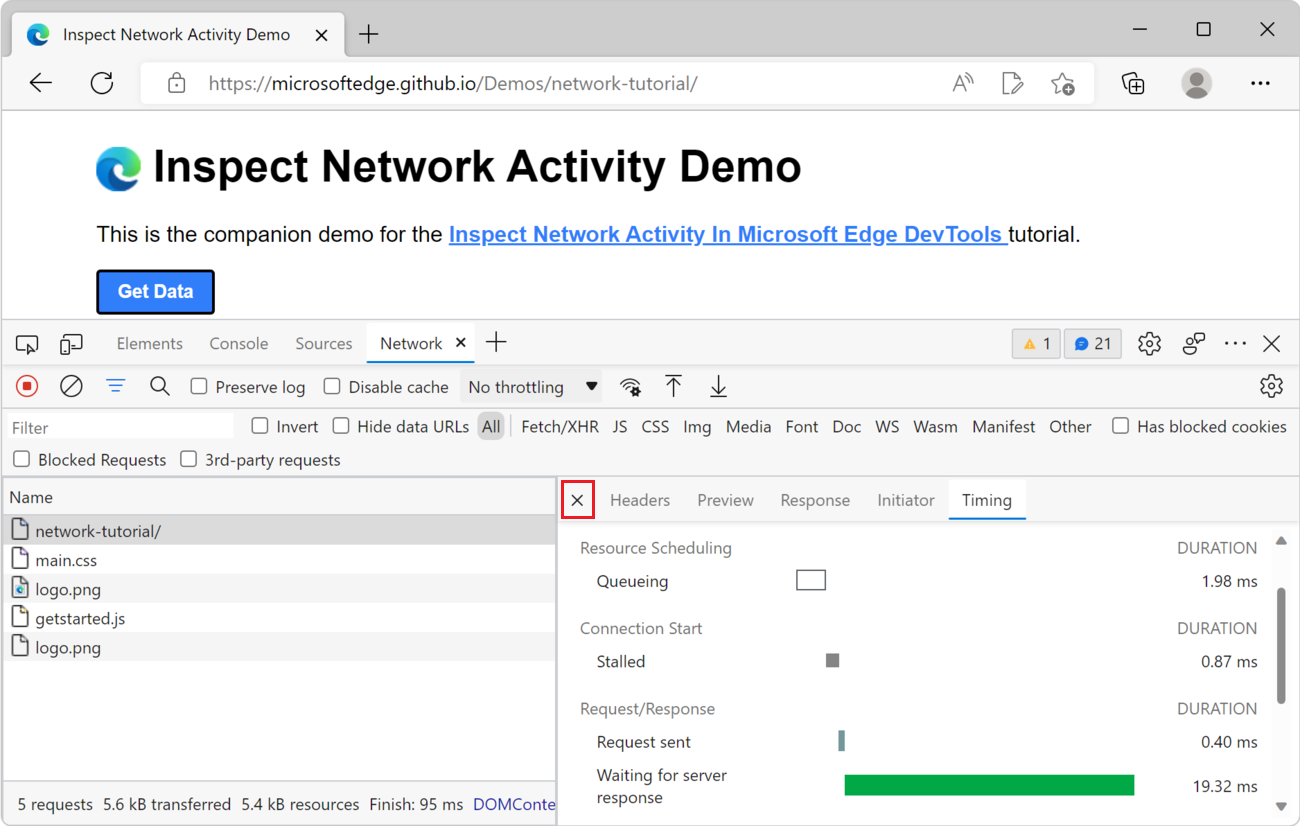Image resolution: width=1300 pixels, height=826 pixels.
Task: Switch to the Preview tab
Action: 726,500
